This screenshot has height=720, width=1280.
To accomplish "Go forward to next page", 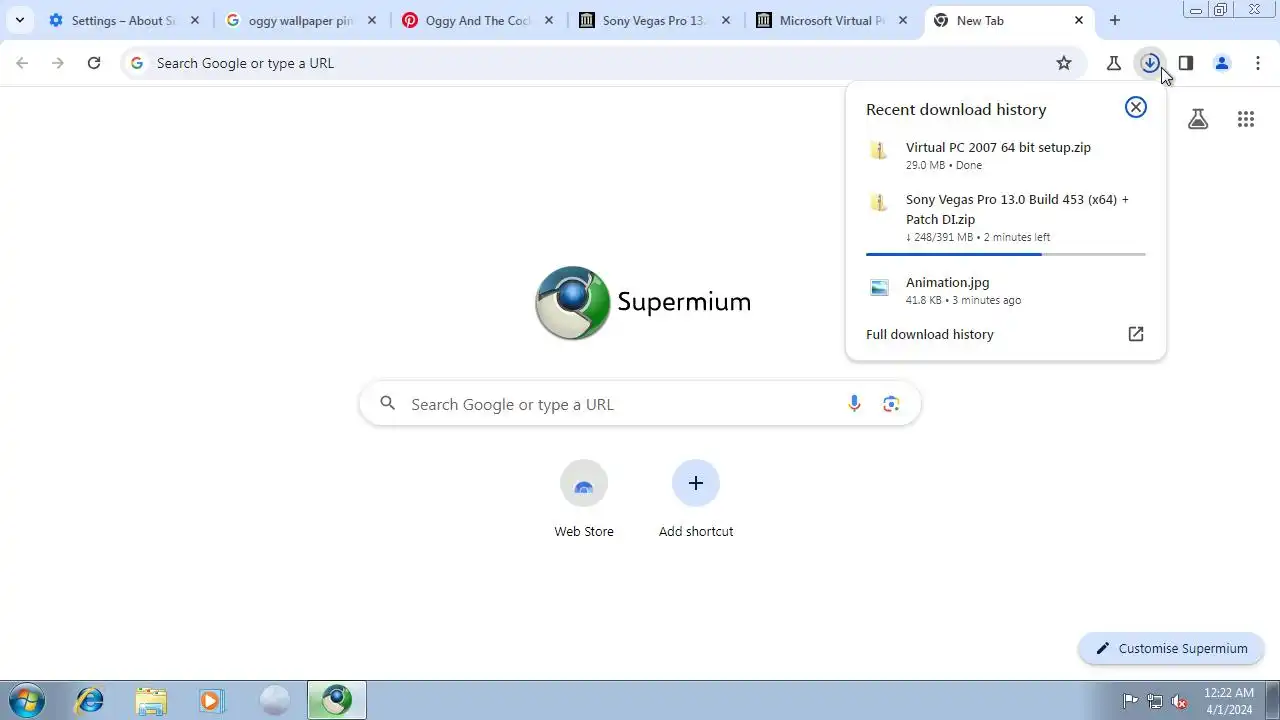I will coord(58,63).
